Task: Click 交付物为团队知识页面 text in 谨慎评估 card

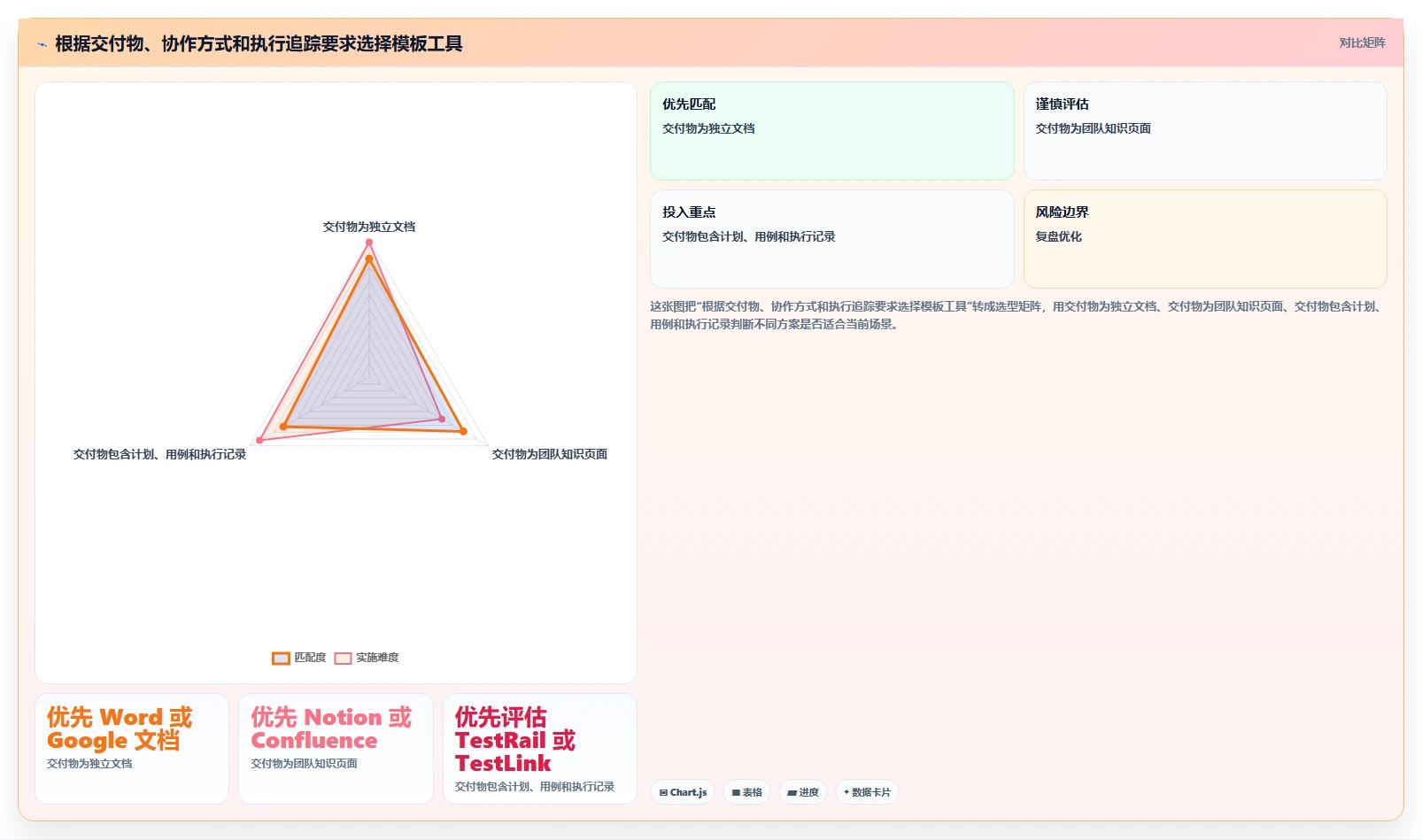Action: [1093, 128]
